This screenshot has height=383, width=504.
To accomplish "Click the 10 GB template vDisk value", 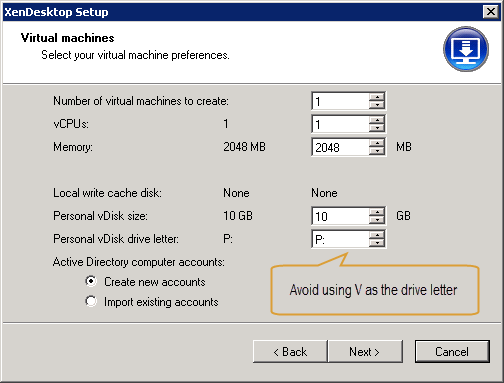I will point(238,216).
